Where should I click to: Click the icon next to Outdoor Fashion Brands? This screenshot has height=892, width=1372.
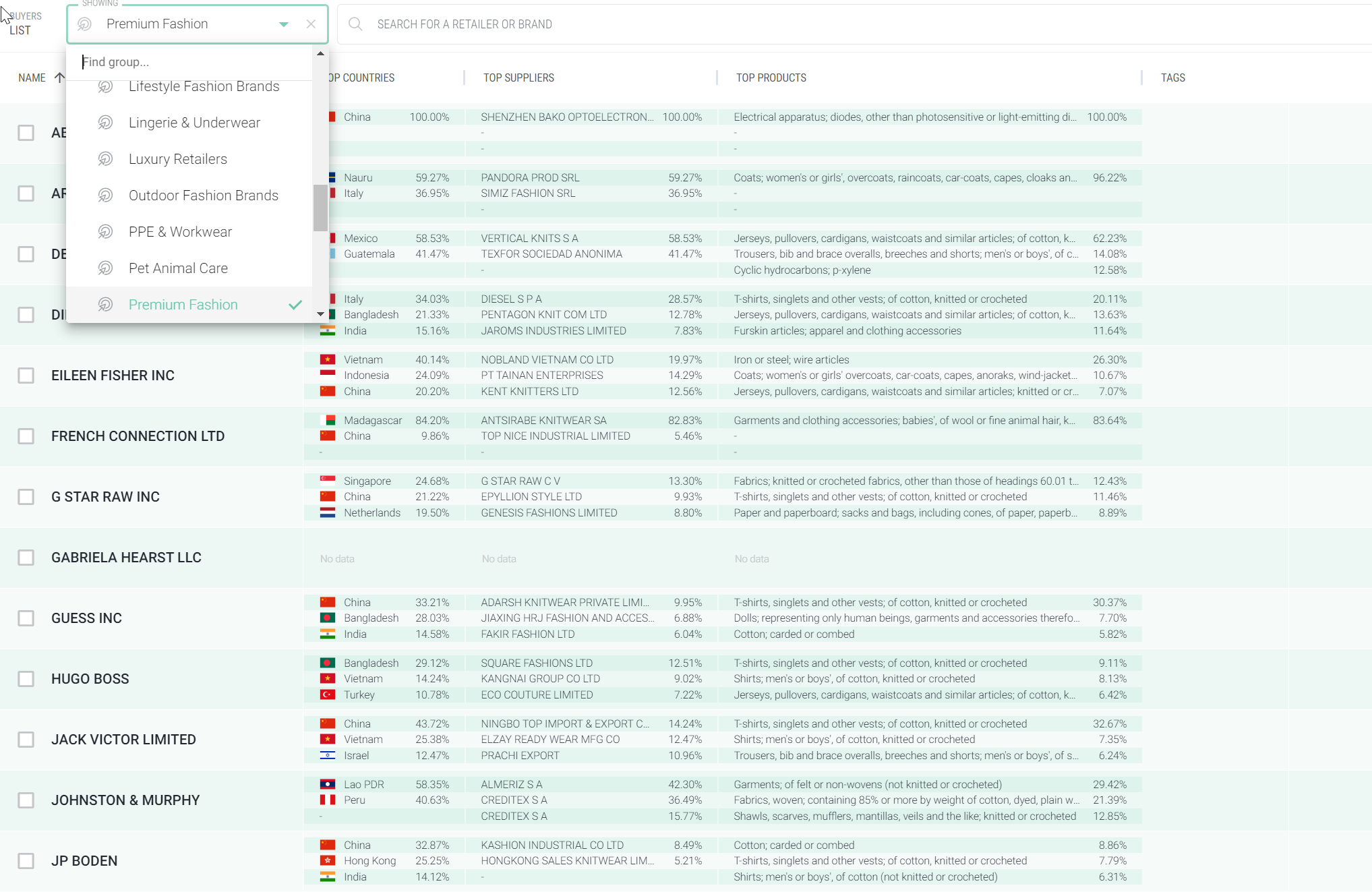click(106, 196)
